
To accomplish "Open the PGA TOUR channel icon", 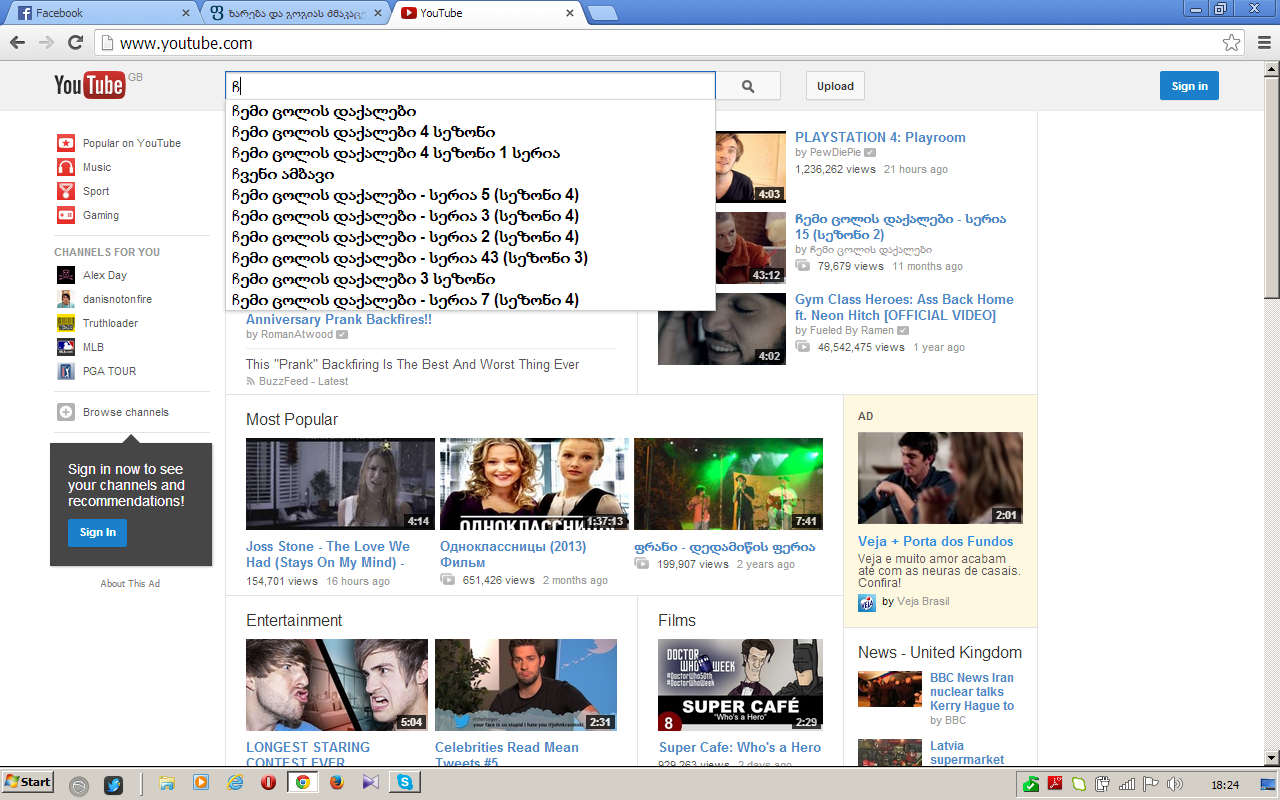I will point(66,371).
